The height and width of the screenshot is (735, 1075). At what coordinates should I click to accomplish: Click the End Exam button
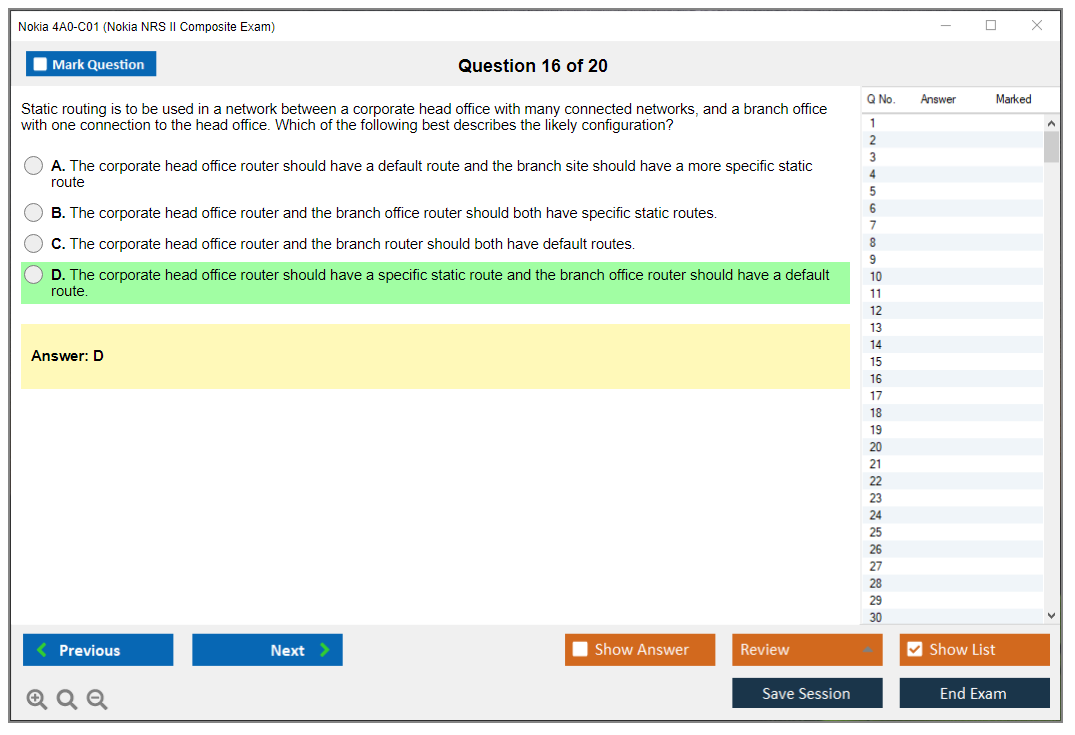click(974, 693)
